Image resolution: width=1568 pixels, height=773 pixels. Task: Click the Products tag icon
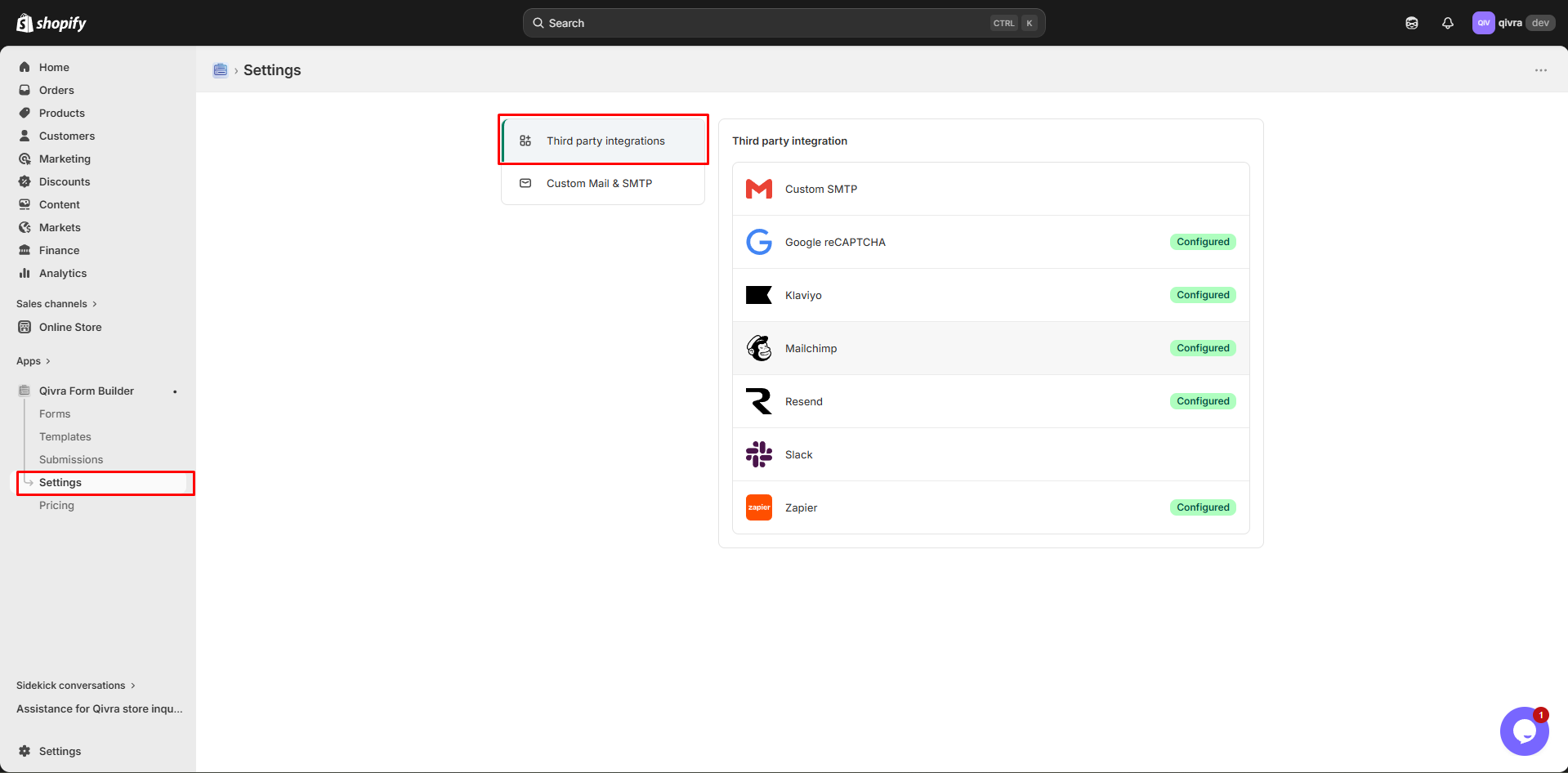pyautogui.click(x=25, y=113)
